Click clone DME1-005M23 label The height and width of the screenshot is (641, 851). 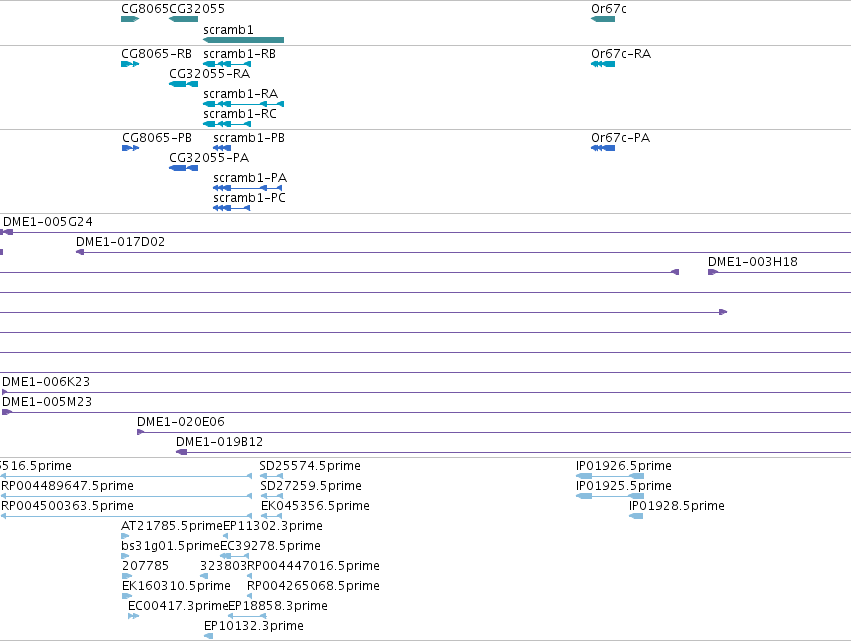[x=47, y=402]
